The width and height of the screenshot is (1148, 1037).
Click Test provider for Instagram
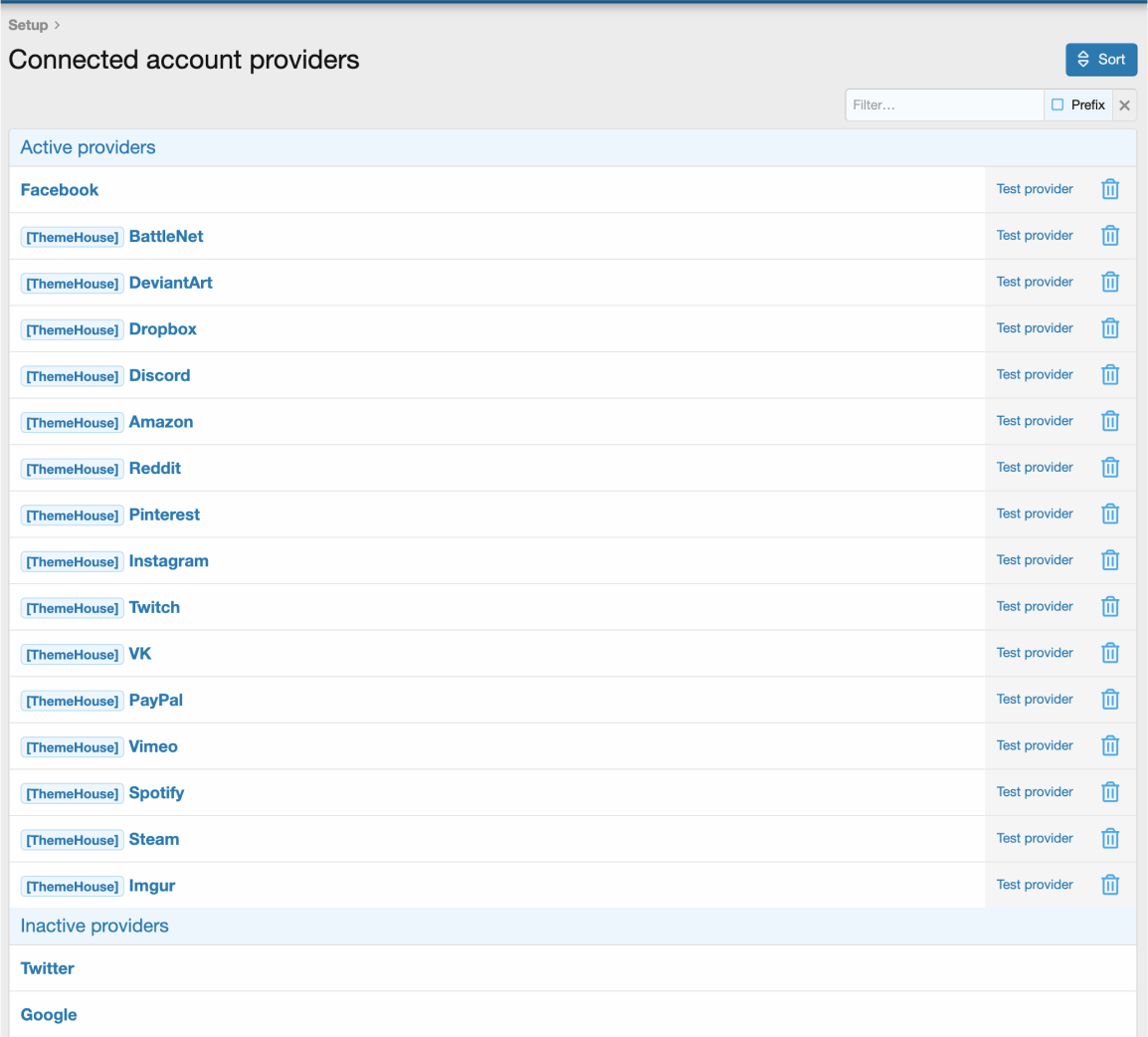(1035, 560)
